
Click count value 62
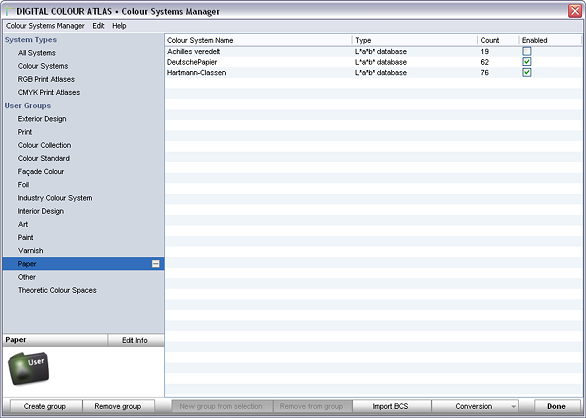click(485, 62)
